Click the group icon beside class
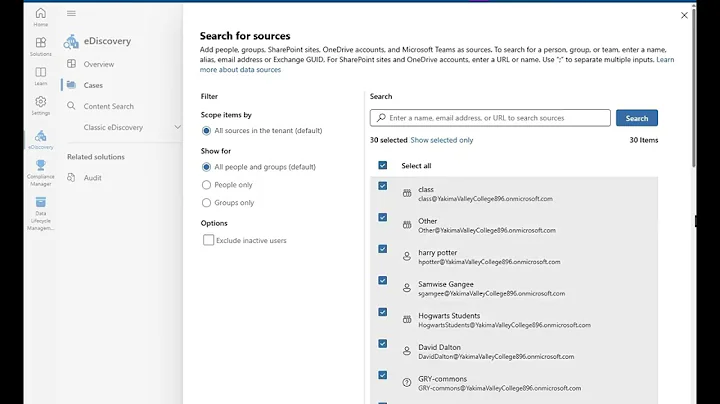This screenshot has width=720, height=404. pos(407,193)
